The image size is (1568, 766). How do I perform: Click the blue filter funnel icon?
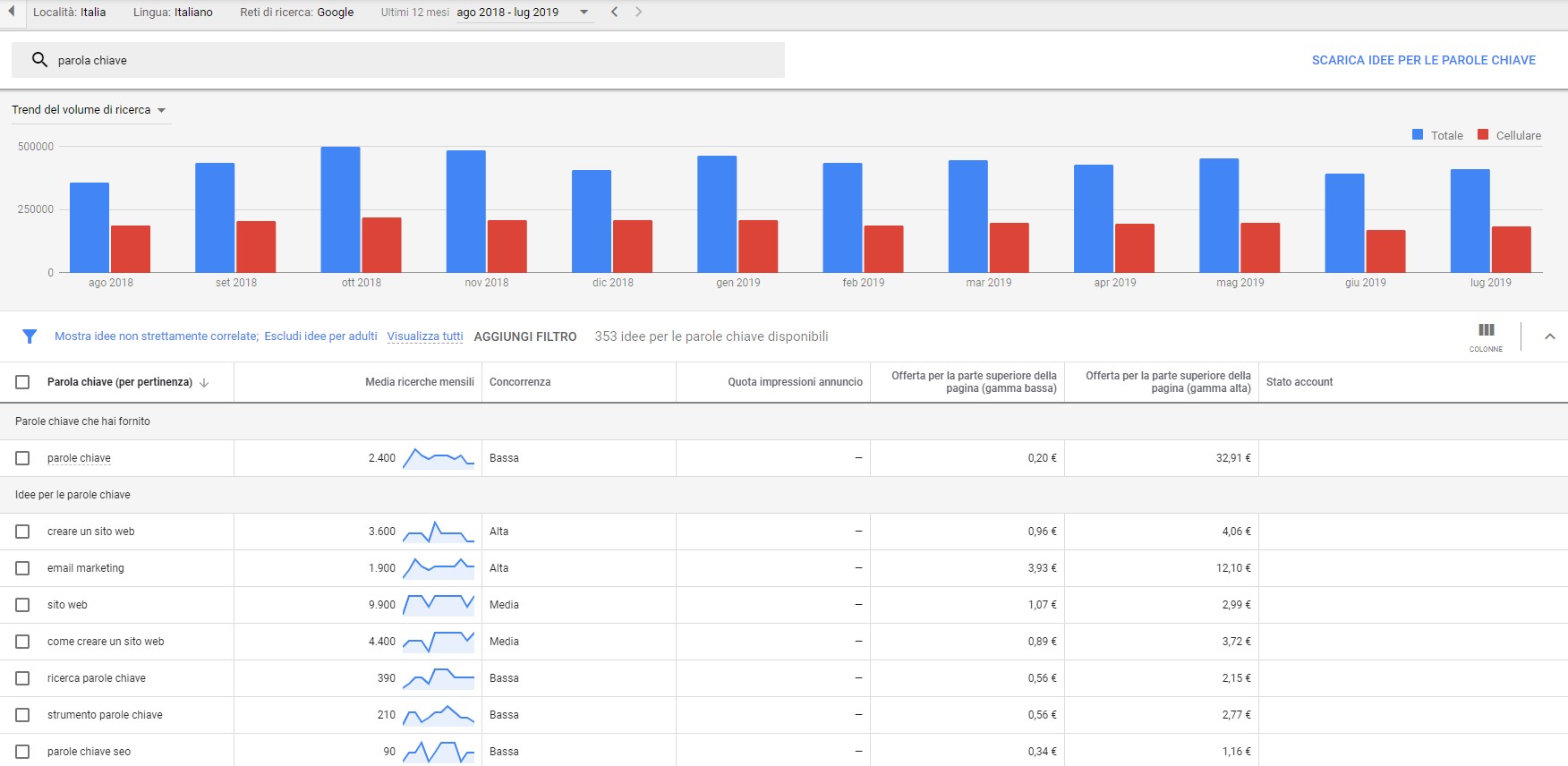tap(30, 336)
